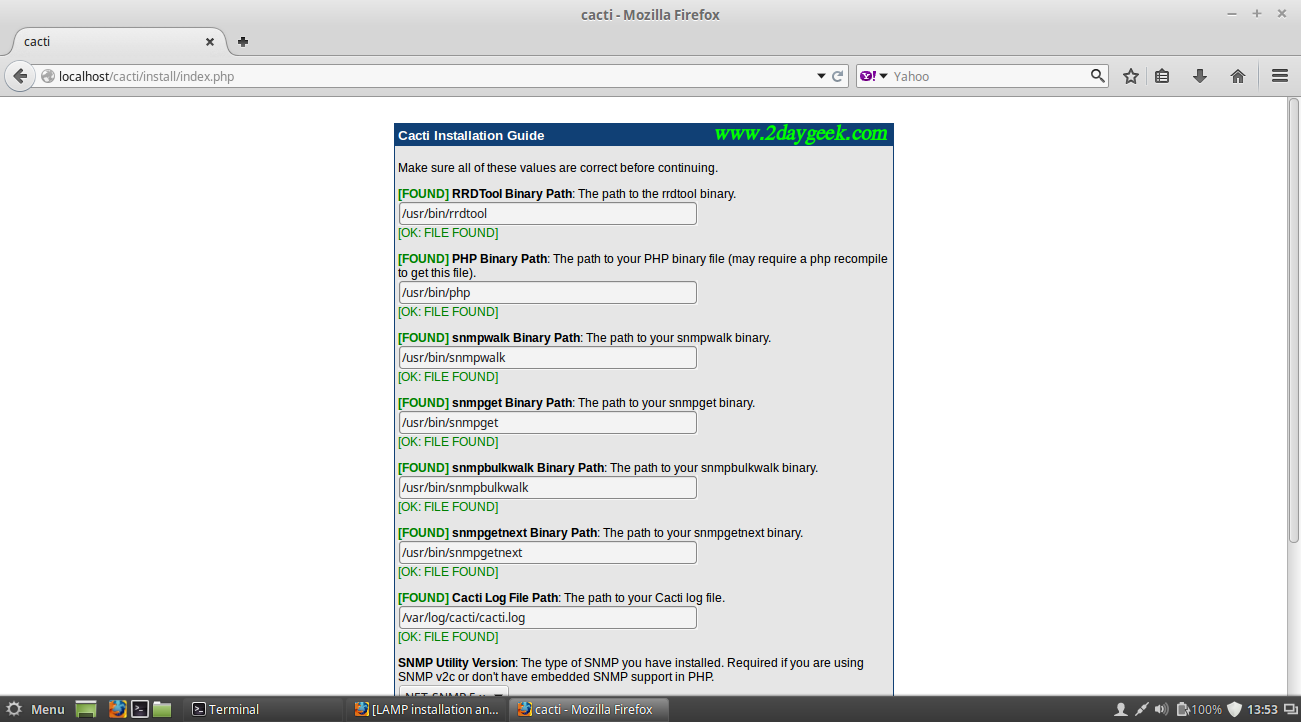Reload the cacti install page
This screenshot has height=722, width=1301.
[x=838, y=76]
